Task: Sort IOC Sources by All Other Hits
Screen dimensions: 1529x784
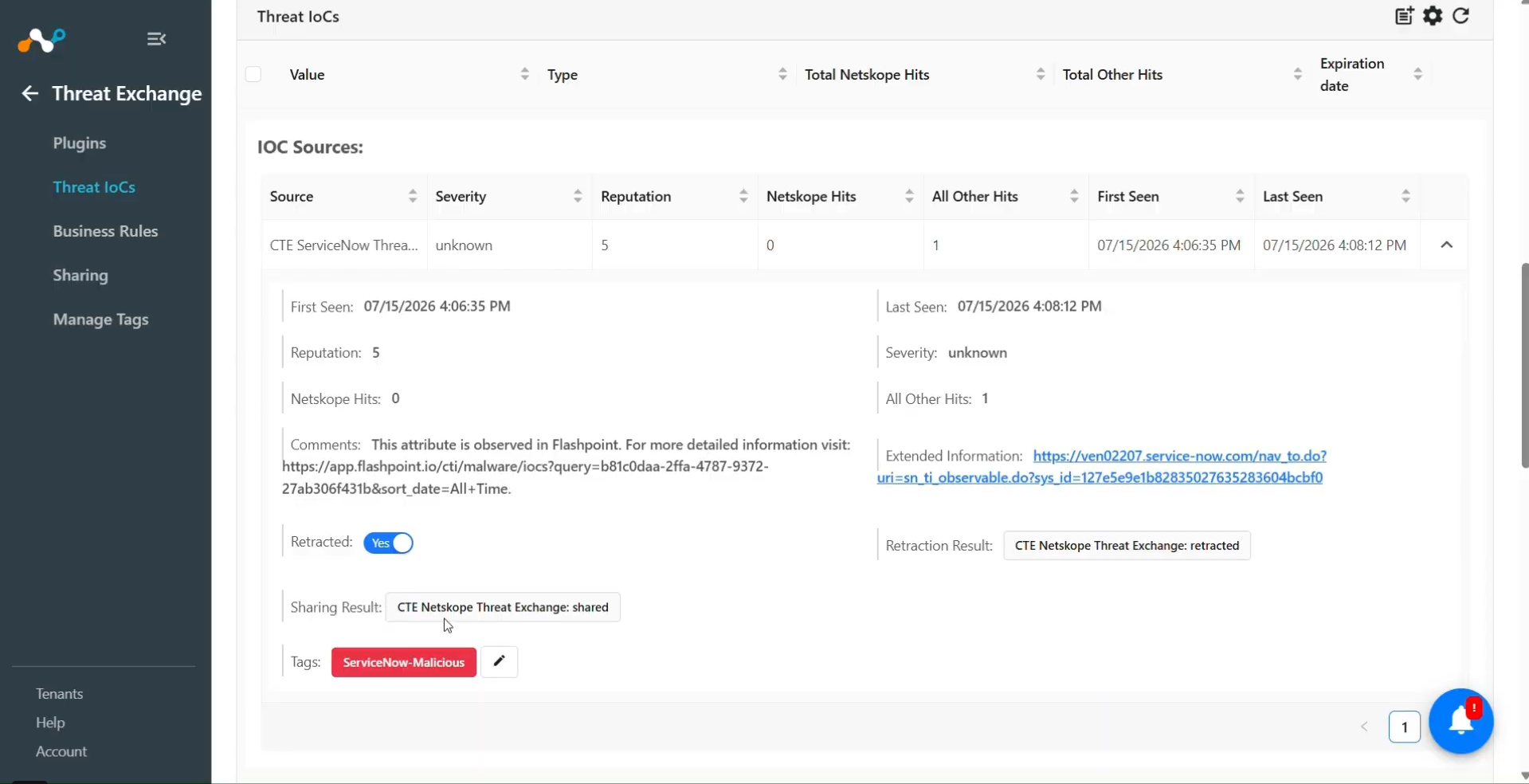Action: coord(1074,196)
